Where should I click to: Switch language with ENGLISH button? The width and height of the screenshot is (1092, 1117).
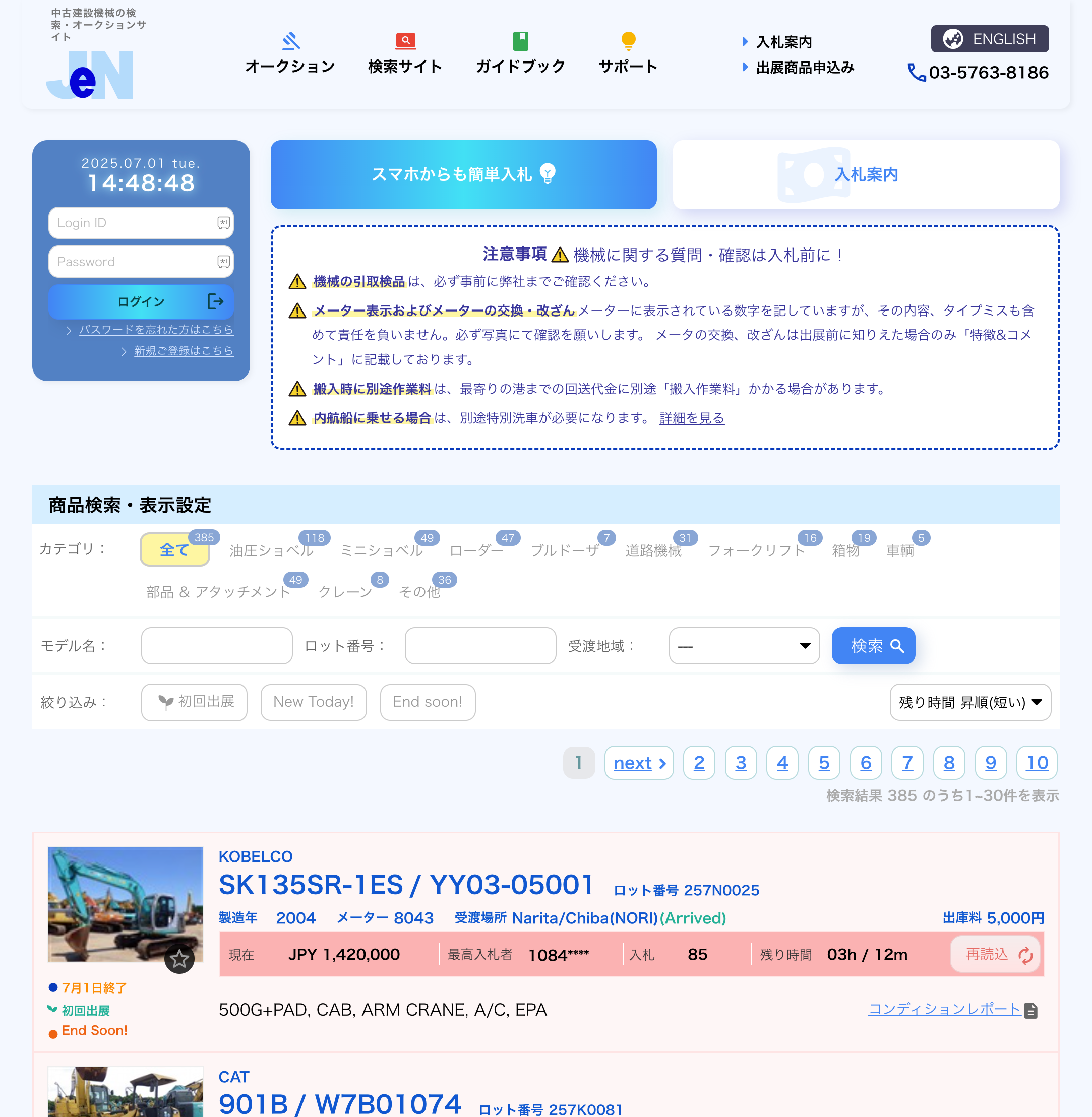989,39
